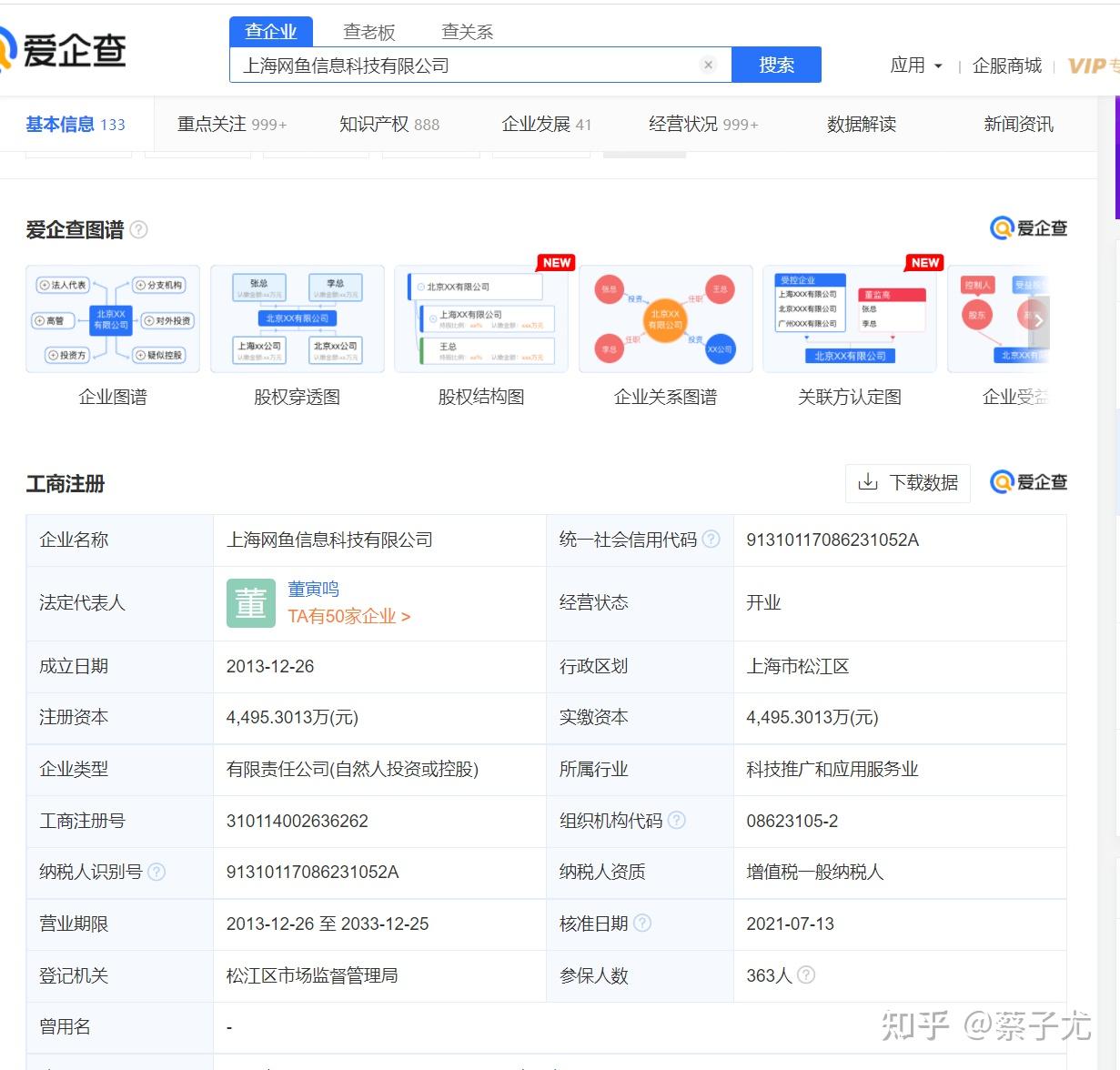Open the 重点关注 tab

click(x=232, y=125)
